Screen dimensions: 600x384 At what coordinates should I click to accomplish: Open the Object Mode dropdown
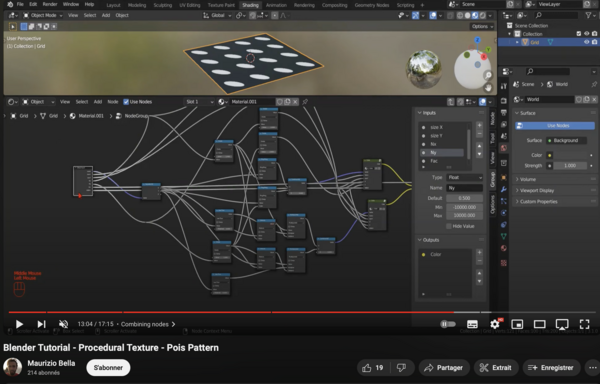click(x=42, y=16)
